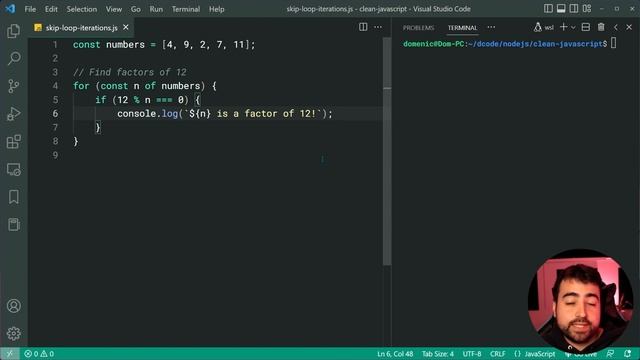The height and width of the screenshot is (360, 640).
Task: Change indentation via Tab Size: 4
Action: (x=438, y=354)
